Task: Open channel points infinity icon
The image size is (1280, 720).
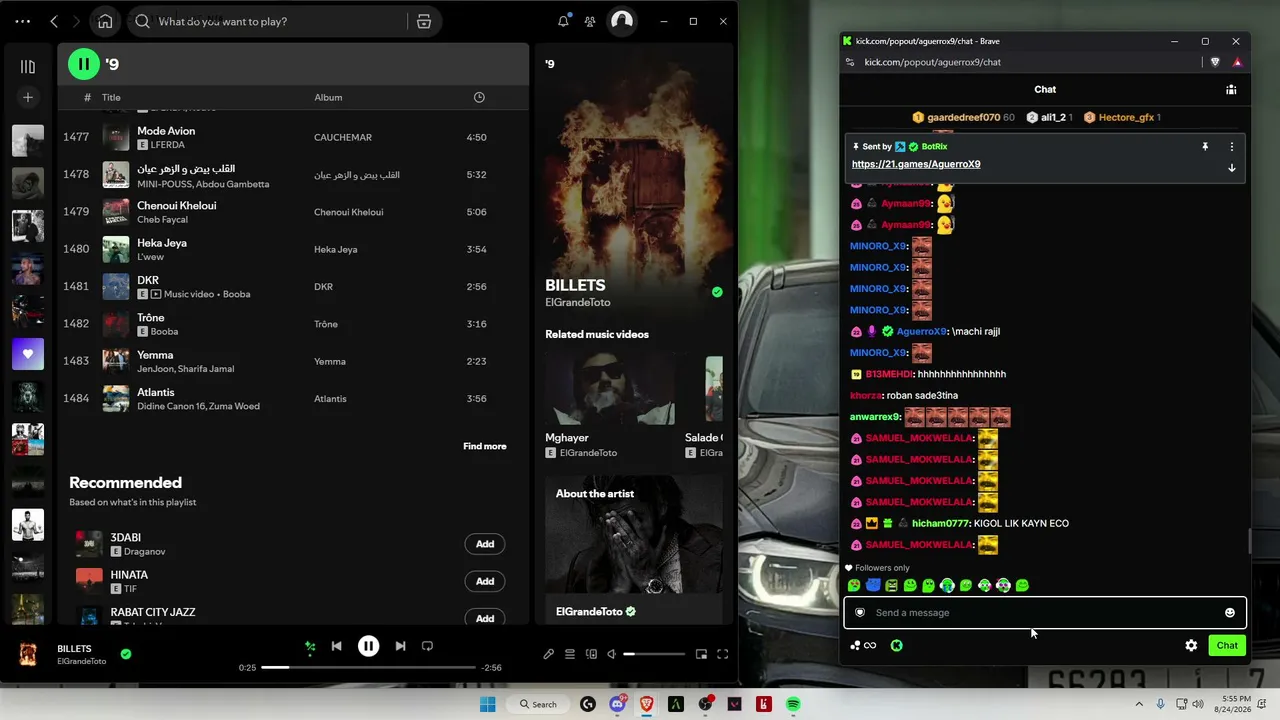Action: coord(863,646)
